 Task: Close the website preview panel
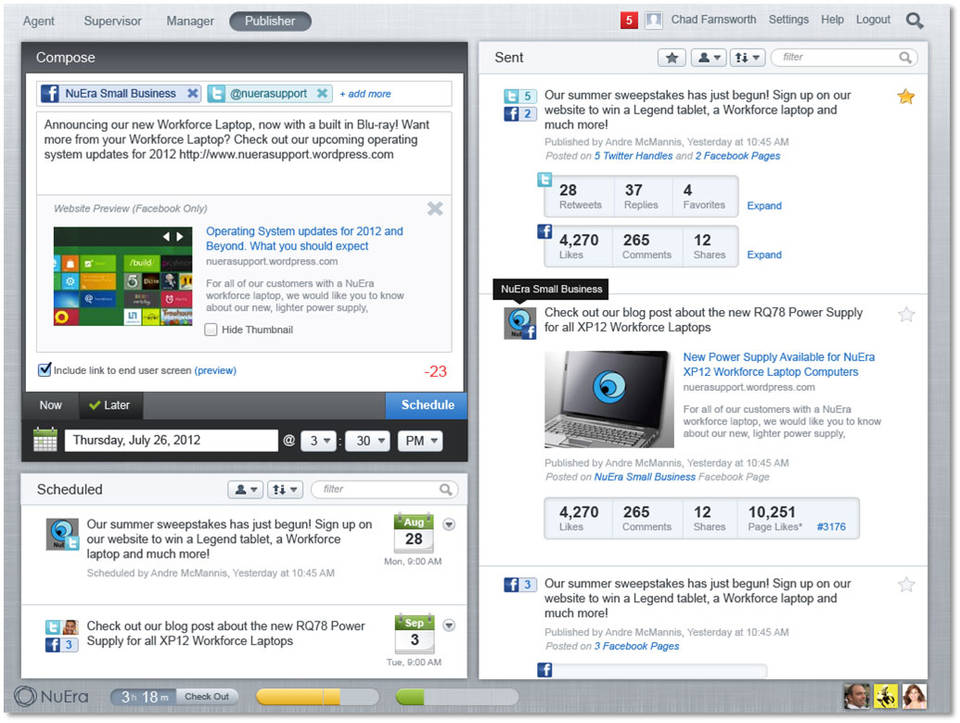(435, 209)
